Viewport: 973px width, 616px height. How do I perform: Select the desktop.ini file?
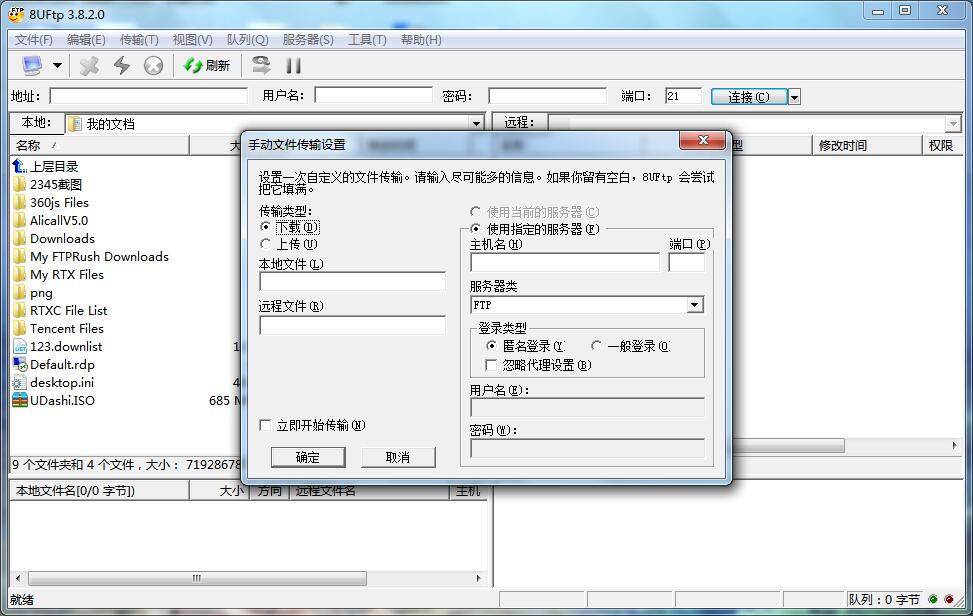(x=53, y=382)
